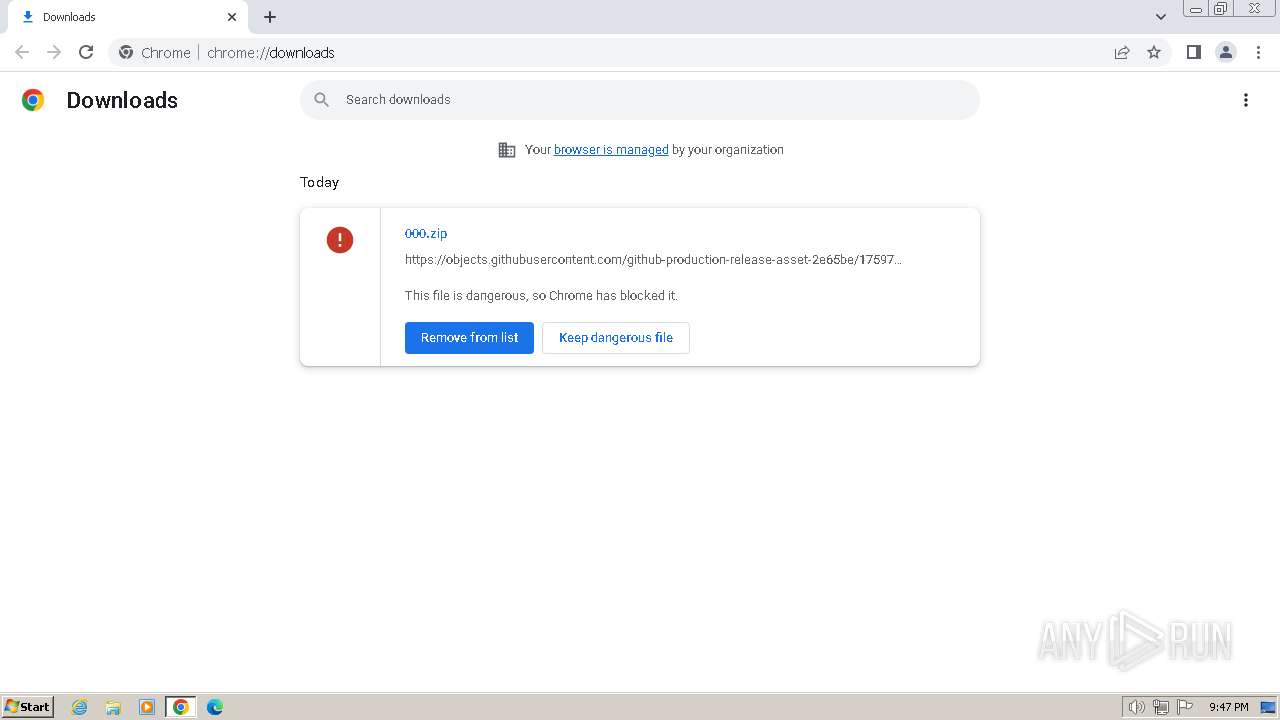
Task: Click Keep dangerous file button
Action: [616, 338]
